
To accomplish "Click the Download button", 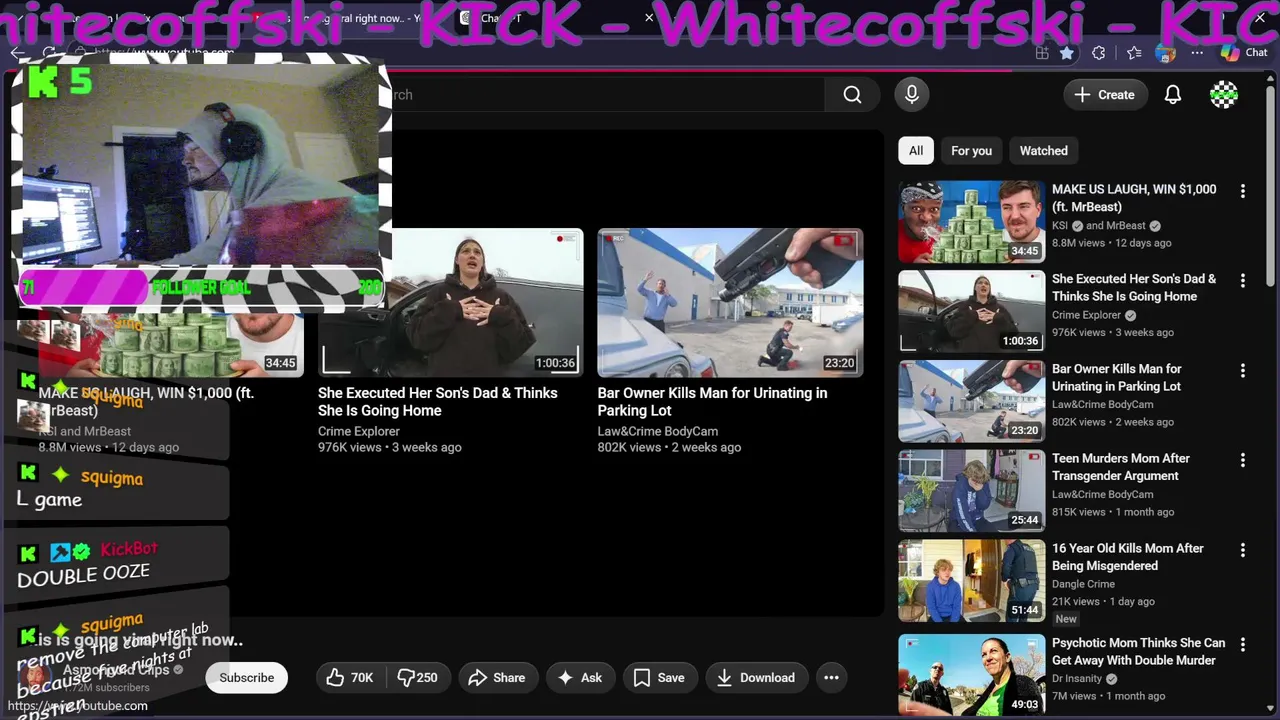I will click(x=755, y=678).
